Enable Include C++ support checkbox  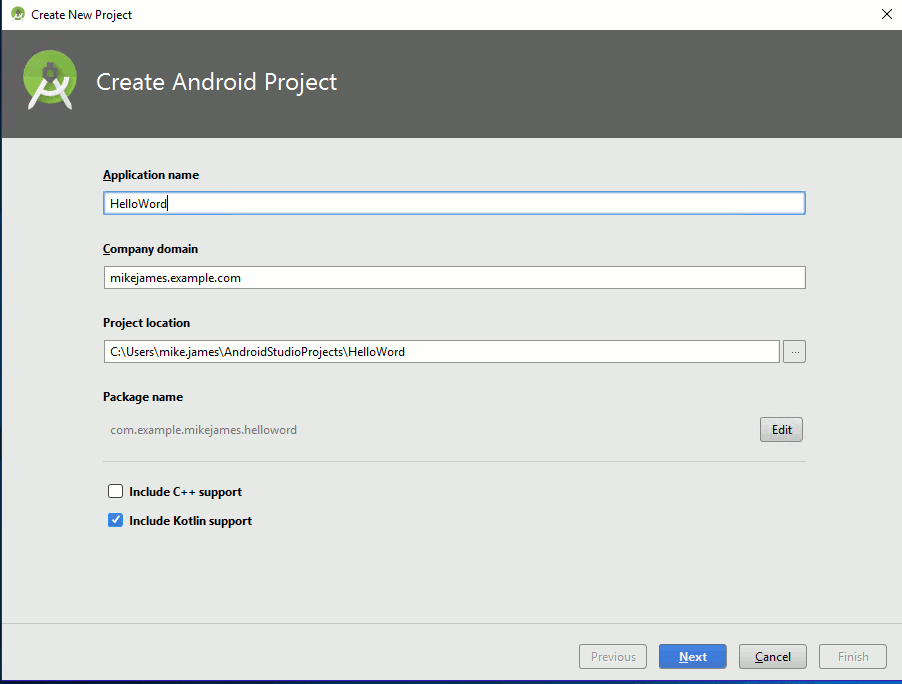[x=116, y=491]
